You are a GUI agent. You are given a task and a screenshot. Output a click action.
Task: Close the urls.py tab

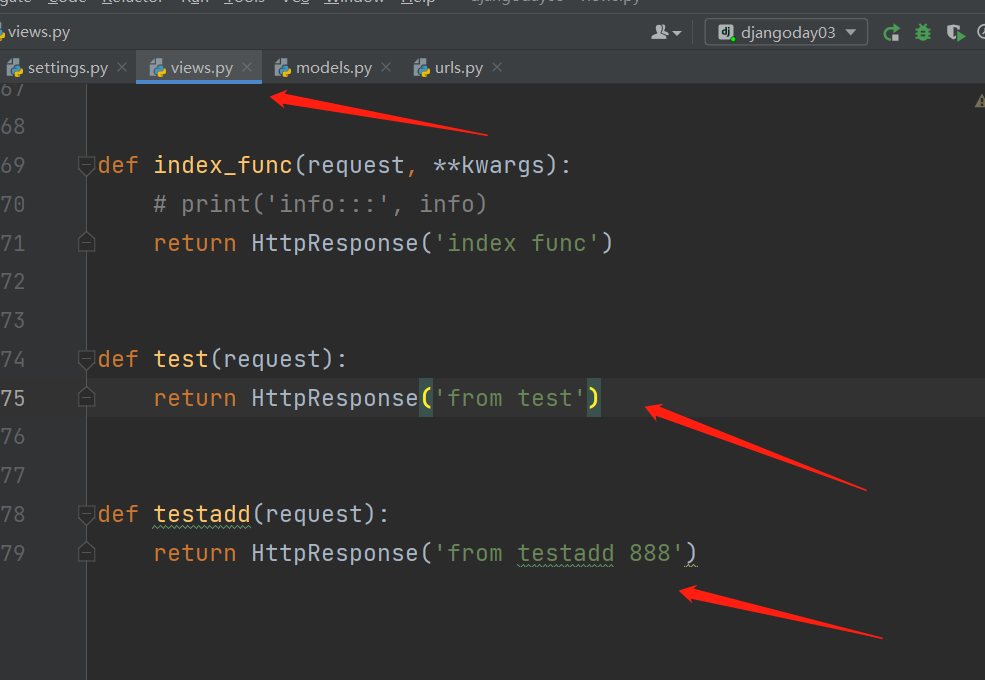pyautogui.click(x=497, y=67)
